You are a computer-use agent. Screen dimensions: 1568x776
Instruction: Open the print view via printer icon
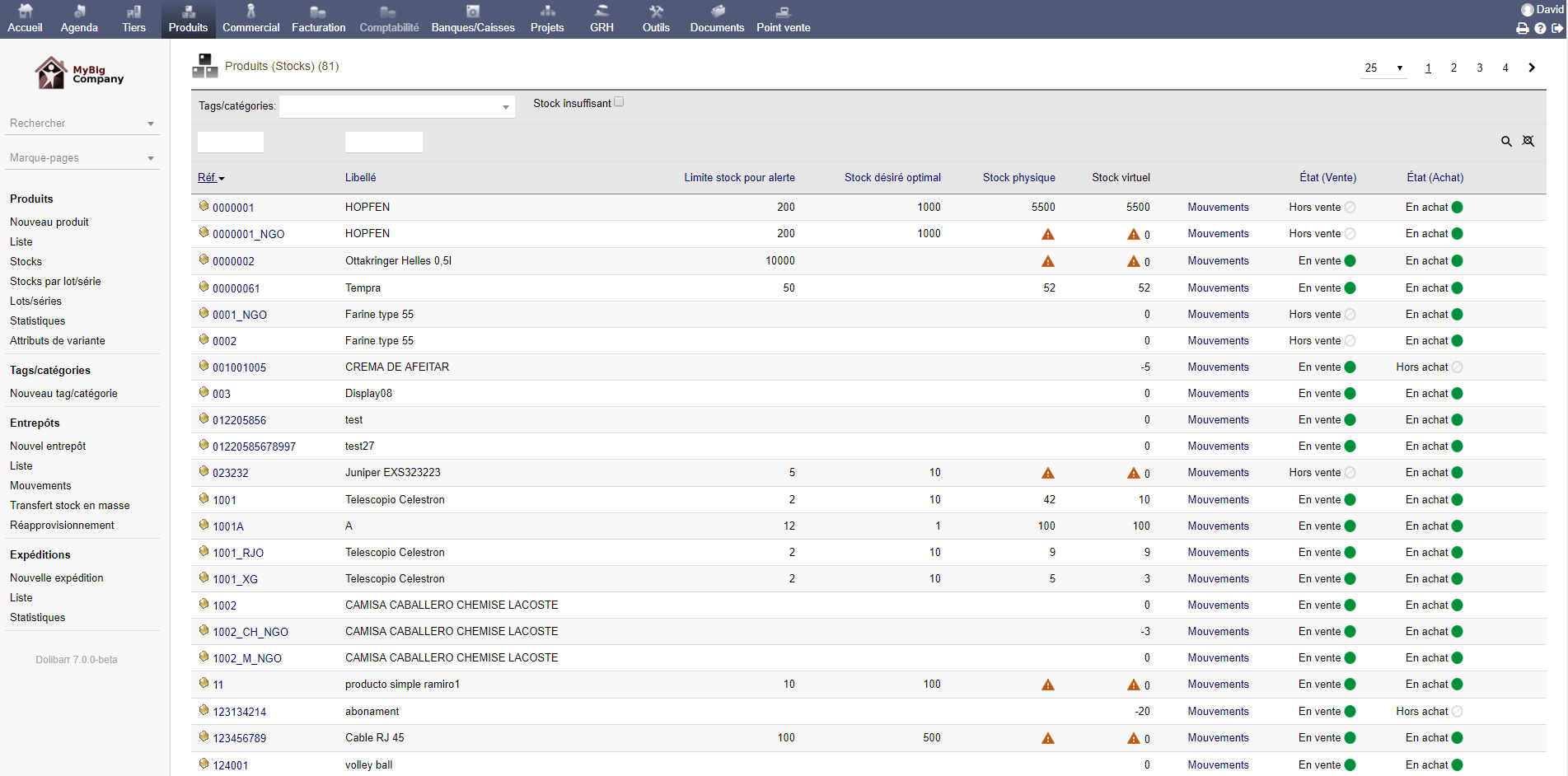(x=1523, y=27)
